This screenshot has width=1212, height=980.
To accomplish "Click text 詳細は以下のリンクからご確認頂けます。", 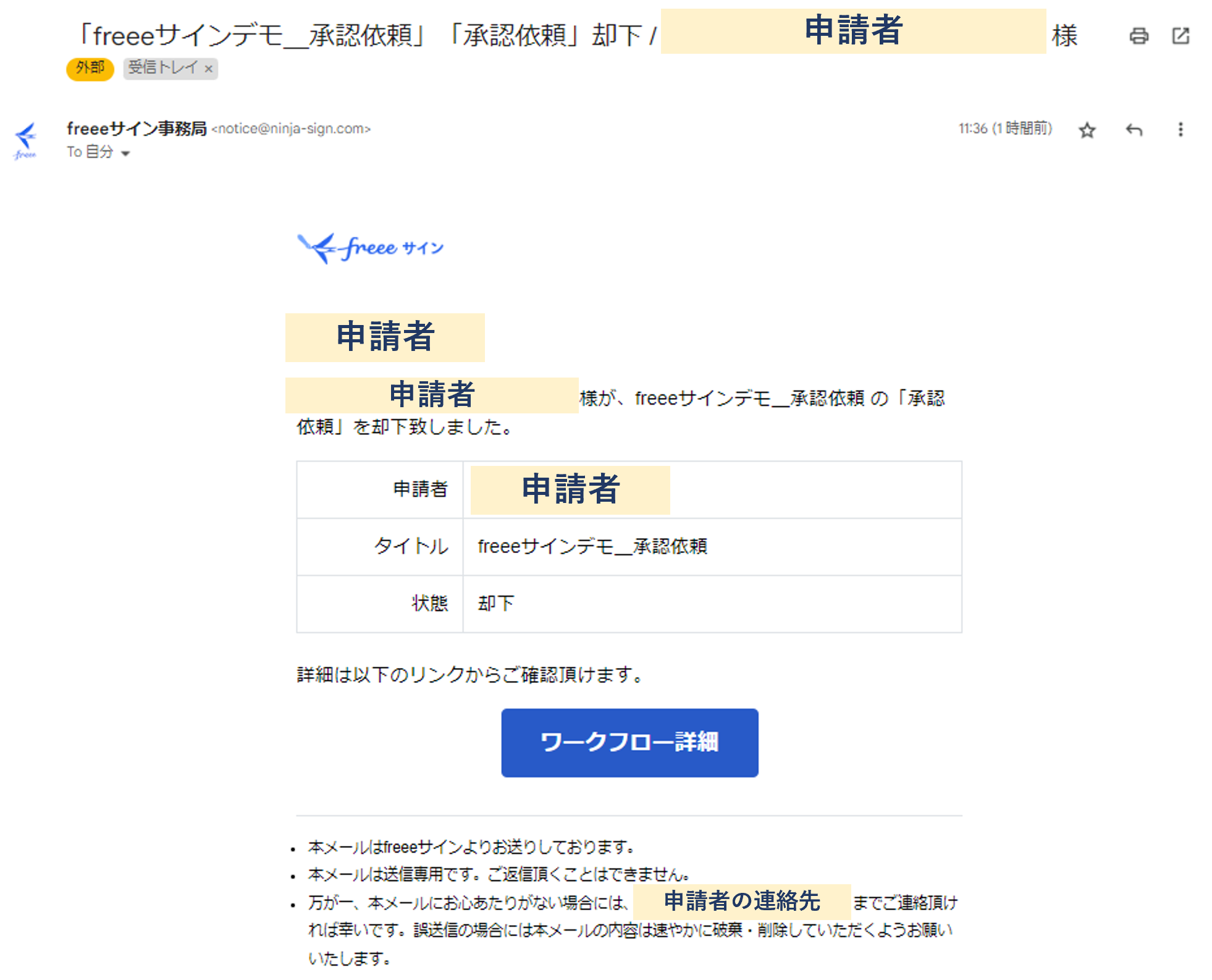I will pos(471,674).
